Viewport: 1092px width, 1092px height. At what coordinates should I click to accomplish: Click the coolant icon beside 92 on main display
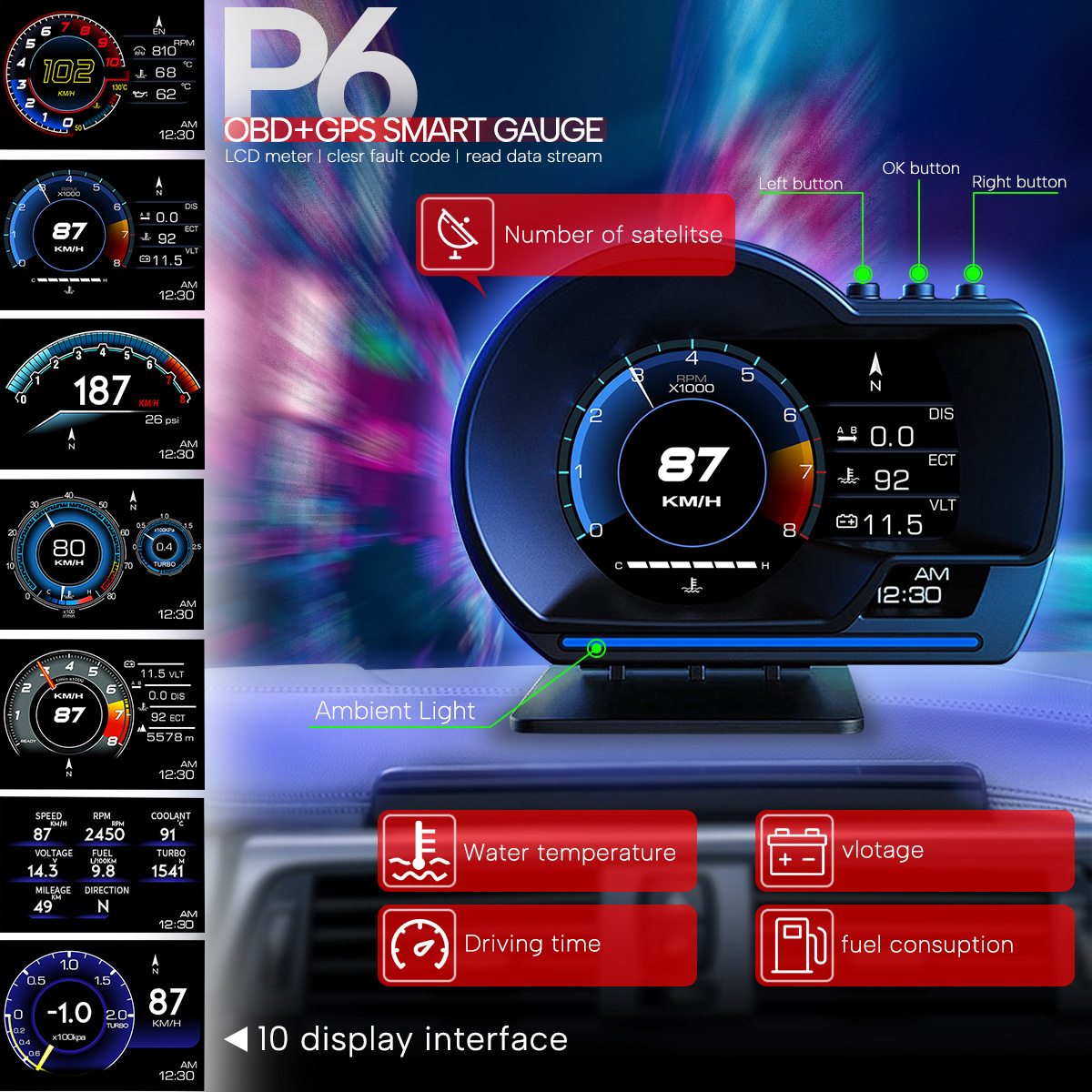click(848, 478)
